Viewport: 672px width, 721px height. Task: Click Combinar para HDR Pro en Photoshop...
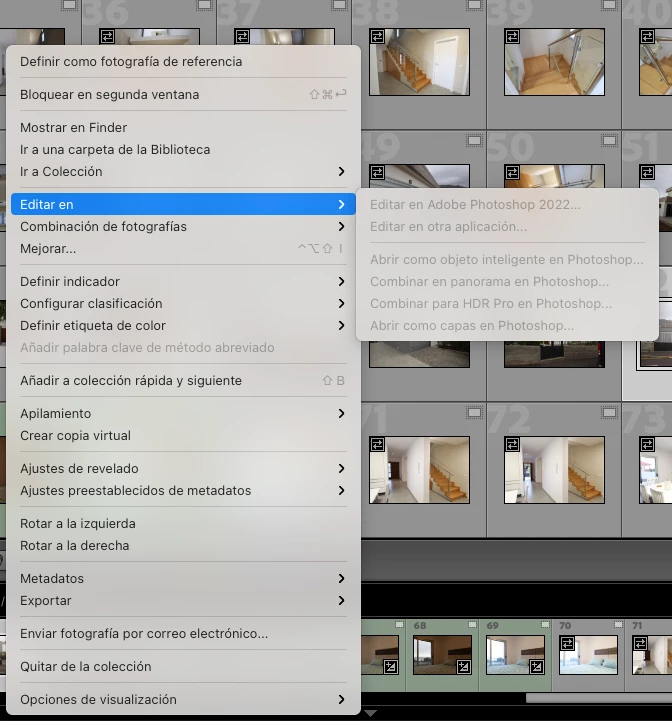507,303
